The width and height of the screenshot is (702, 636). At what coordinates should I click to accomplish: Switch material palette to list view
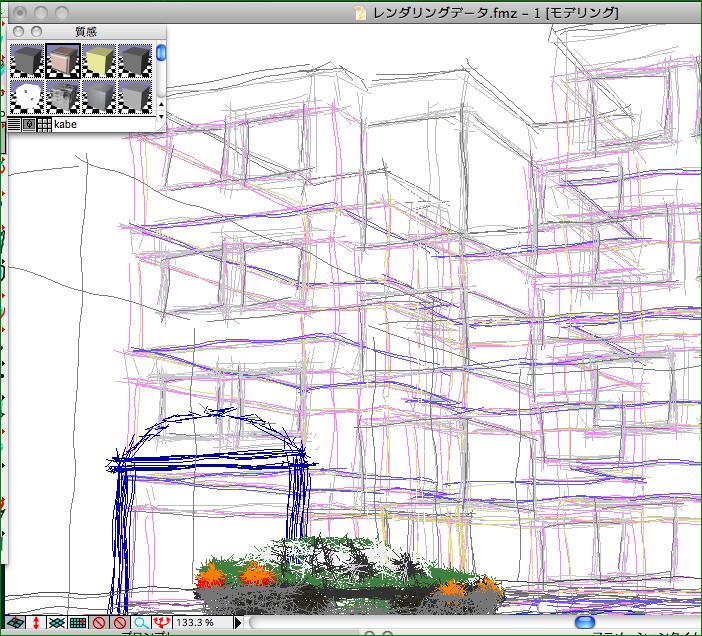[14, 124]
